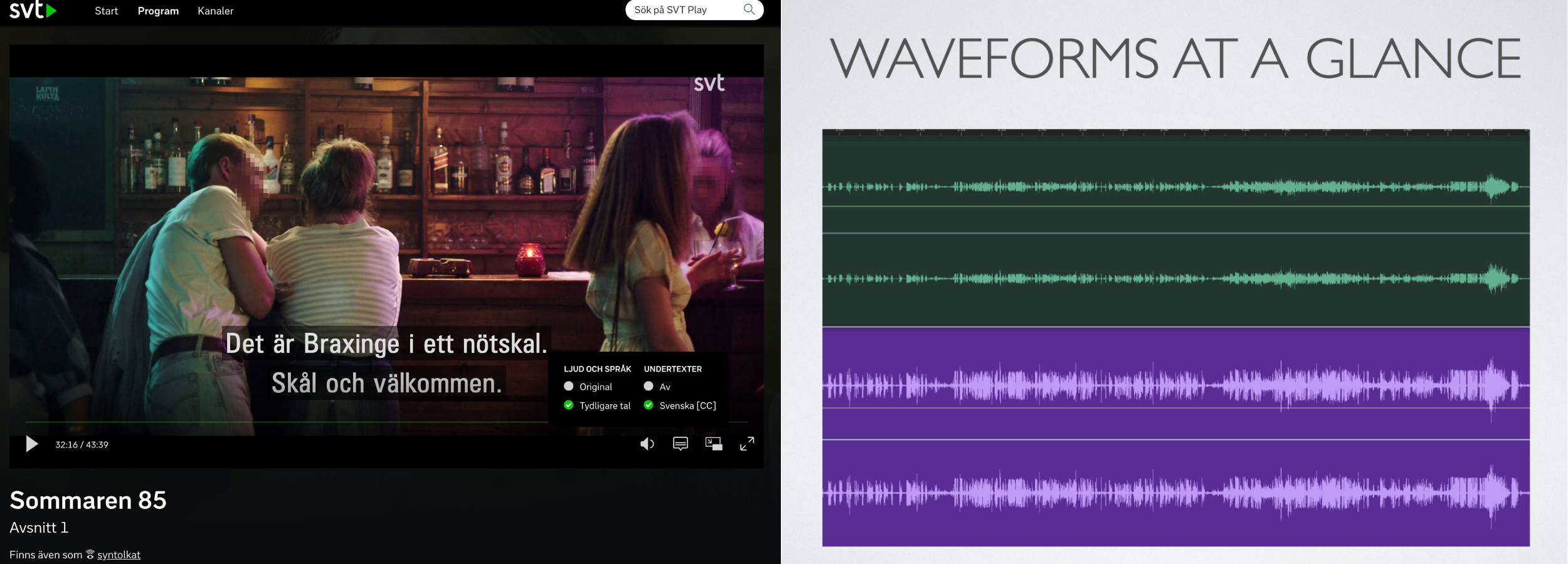Click the 'LJUD OCH SPRÅK' heading
Viewport: 1568px width, 564px height.
(x=597, y=369)
